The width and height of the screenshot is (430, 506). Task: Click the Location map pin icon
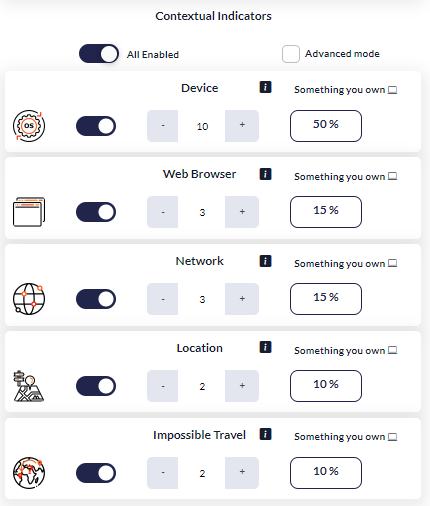[29, 386]
